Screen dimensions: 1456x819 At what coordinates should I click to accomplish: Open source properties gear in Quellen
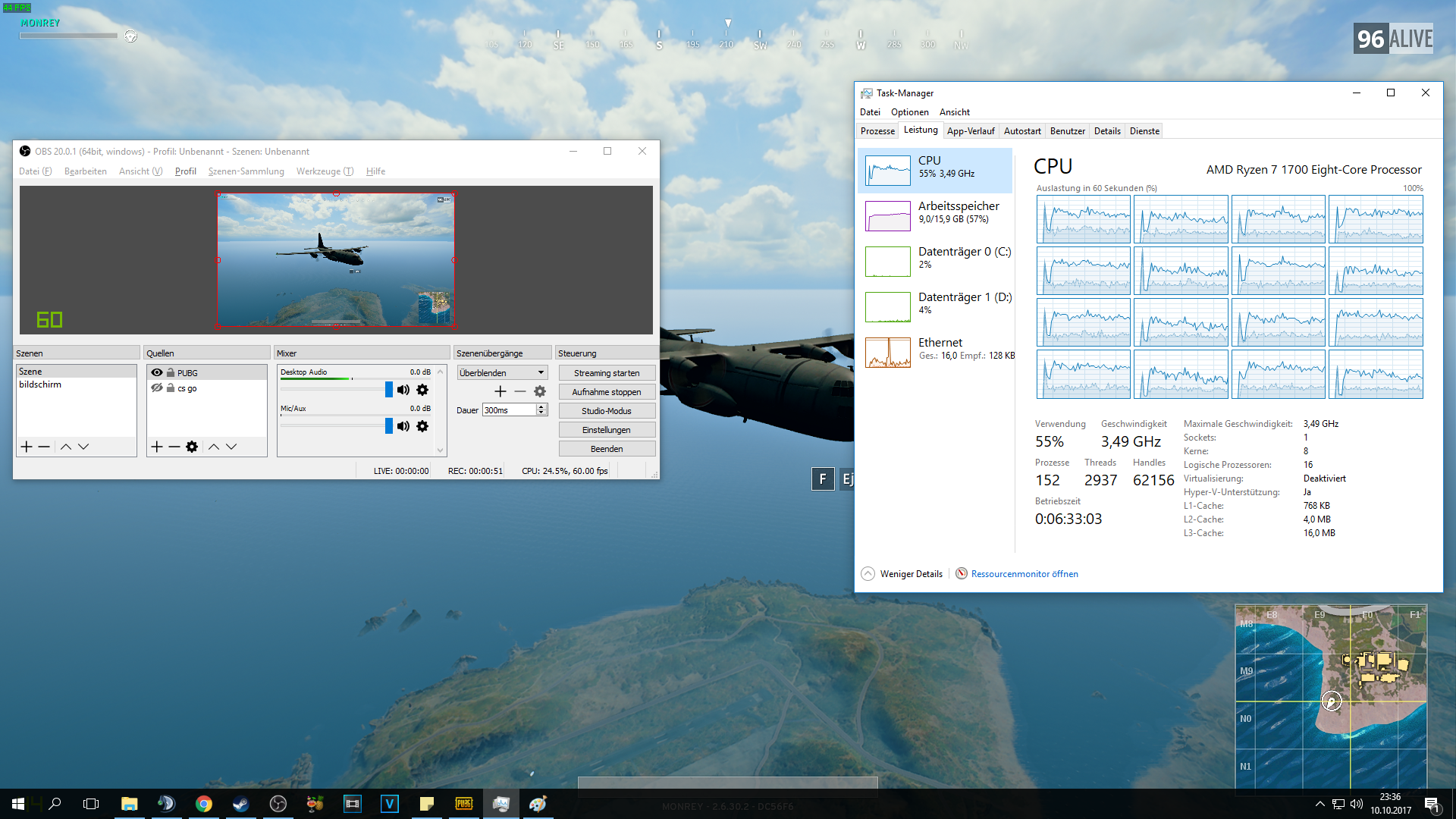(192, 447)
